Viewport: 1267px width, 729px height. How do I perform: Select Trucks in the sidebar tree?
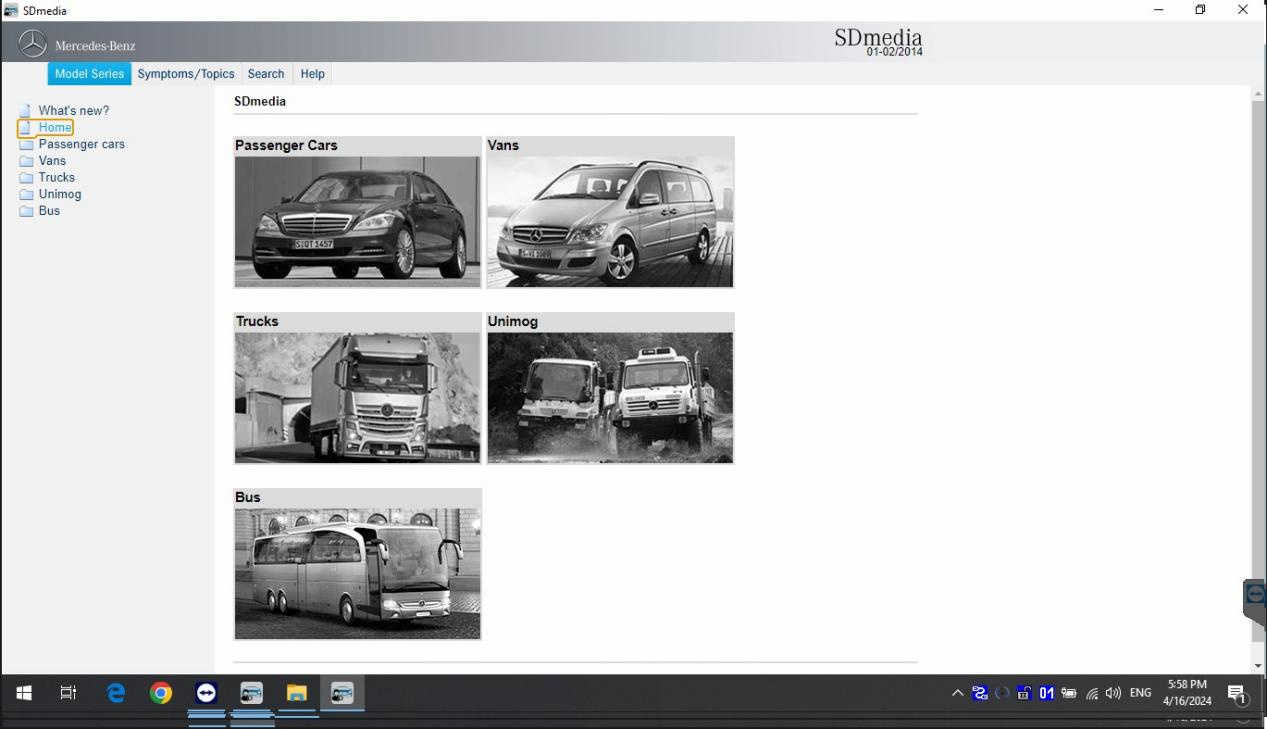(x=56, y=178)
